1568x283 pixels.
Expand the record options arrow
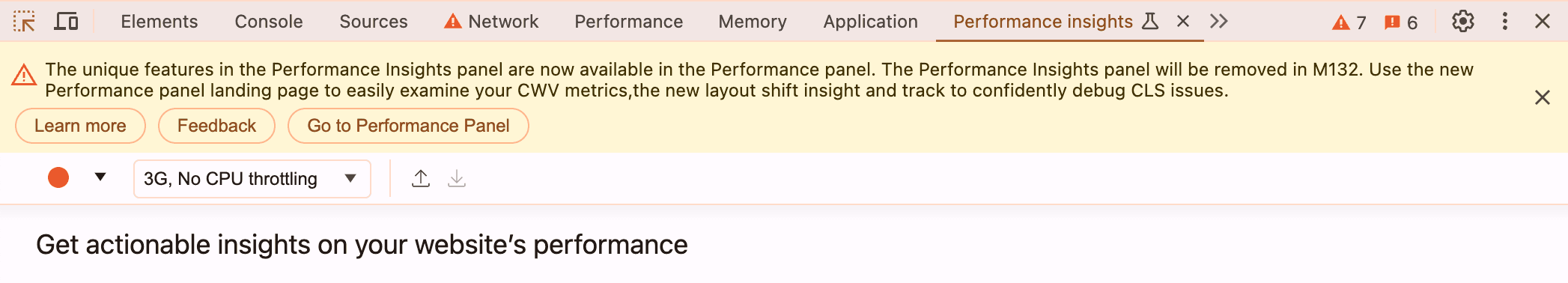pyautogui.click(x=100, y=177)
